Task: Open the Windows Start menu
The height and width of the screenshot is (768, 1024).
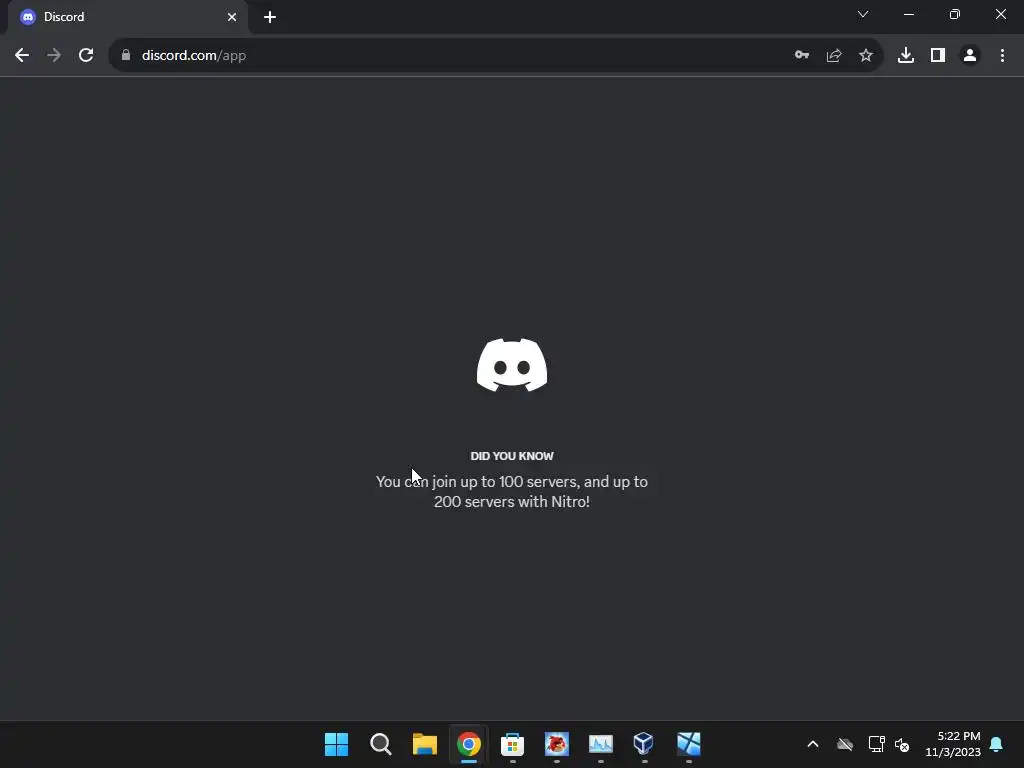Action: [x=336, y=744]
